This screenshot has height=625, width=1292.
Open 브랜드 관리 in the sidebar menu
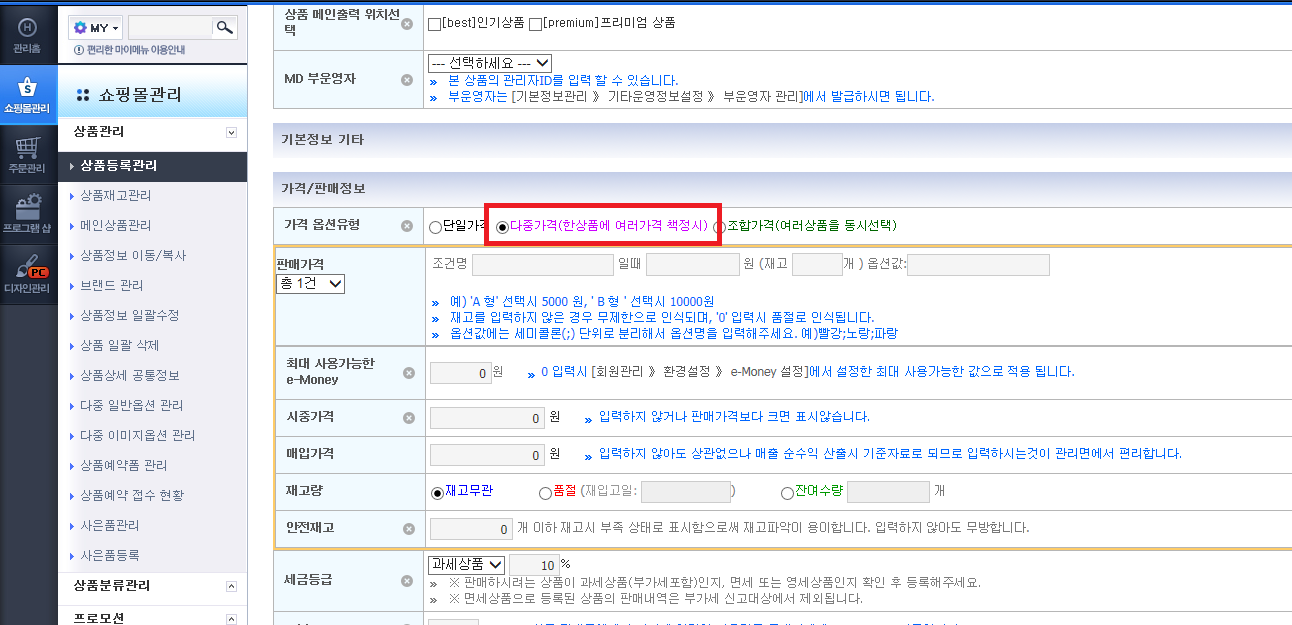pos(112,285)
